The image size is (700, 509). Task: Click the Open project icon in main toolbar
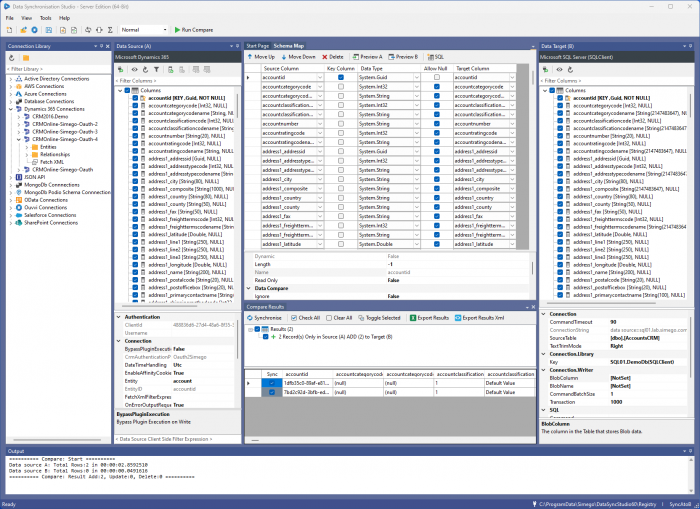(23, 30)
